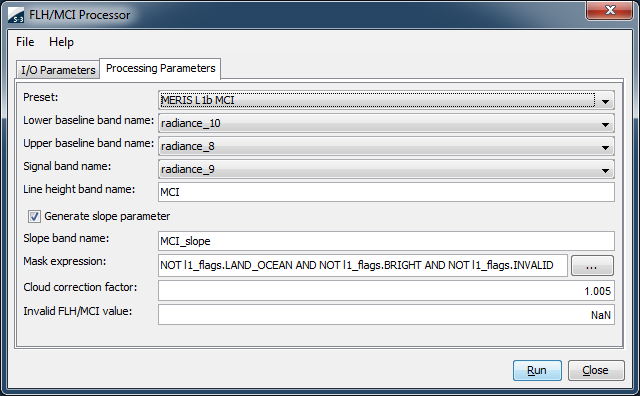
Task: Click the Slope band name field
Action: pyautogui.click(x=386, y=241)
